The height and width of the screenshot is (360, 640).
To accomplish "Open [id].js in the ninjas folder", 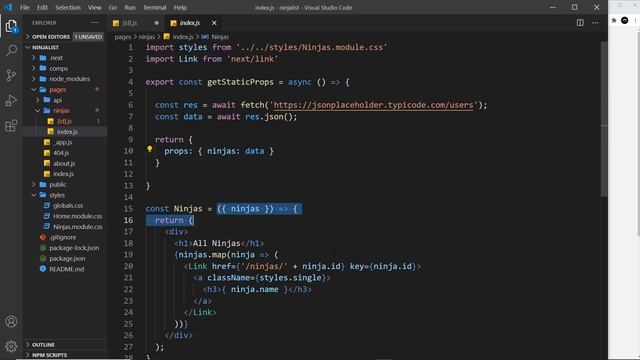I will point(64,121).
